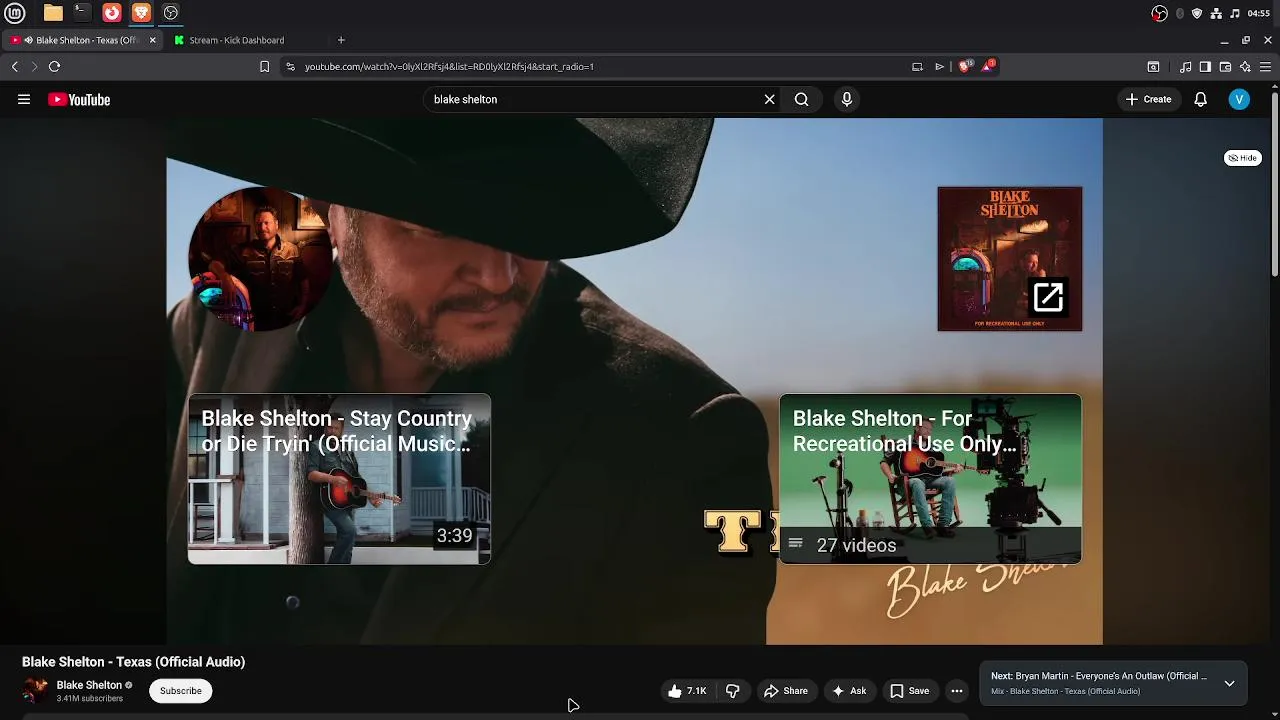
Task: Close the Blake Shelton tab
Action: [152, 40]
